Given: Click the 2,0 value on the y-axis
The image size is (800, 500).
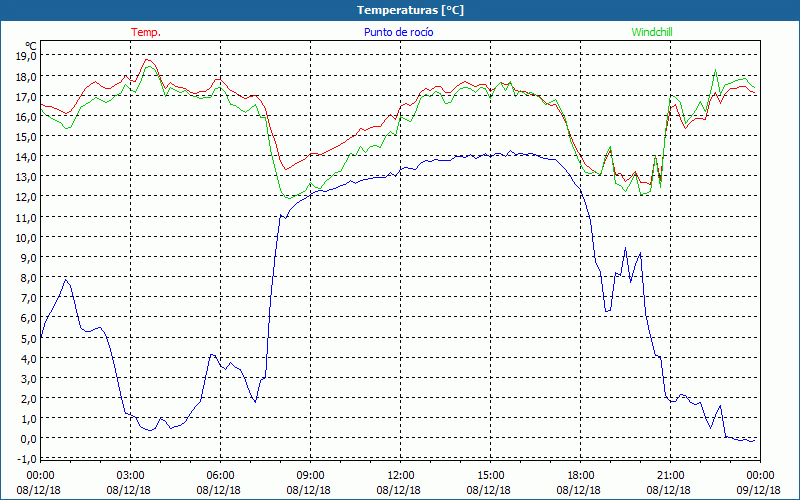Looking at the screenshot, I should click(x=29, y=398).
